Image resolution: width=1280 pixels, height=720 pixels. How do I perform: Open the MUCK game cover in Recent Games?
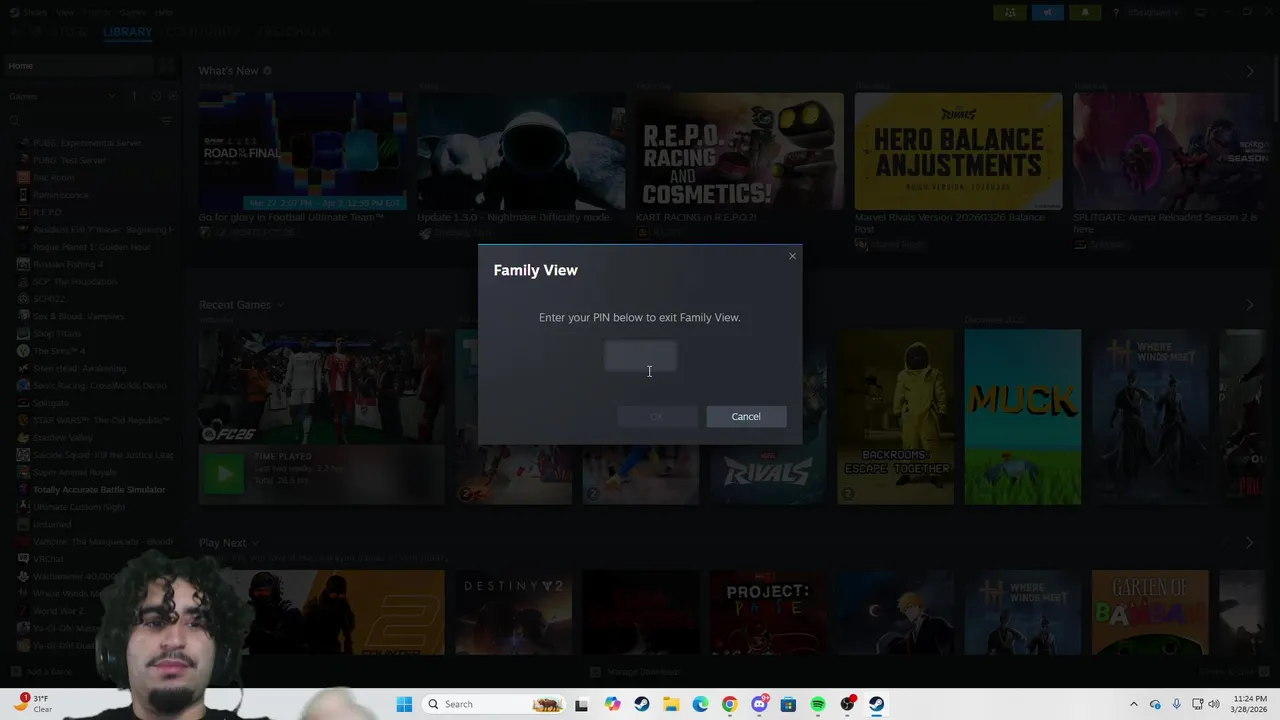pyautogui.click(x=1022, y=417)
